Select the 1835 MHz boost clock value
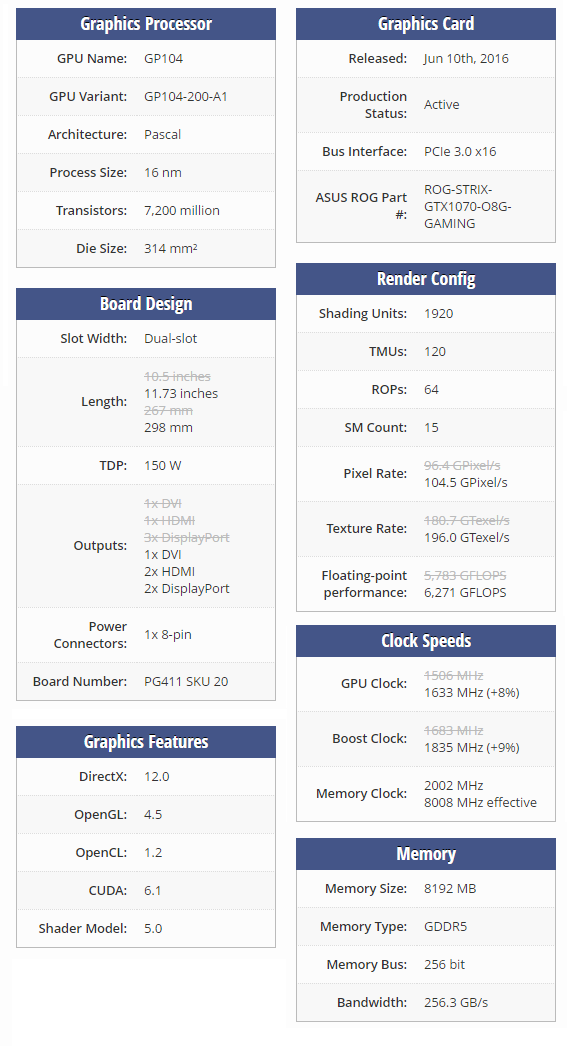The height and width of the screenshot is (1046, 567). [472, 748]
